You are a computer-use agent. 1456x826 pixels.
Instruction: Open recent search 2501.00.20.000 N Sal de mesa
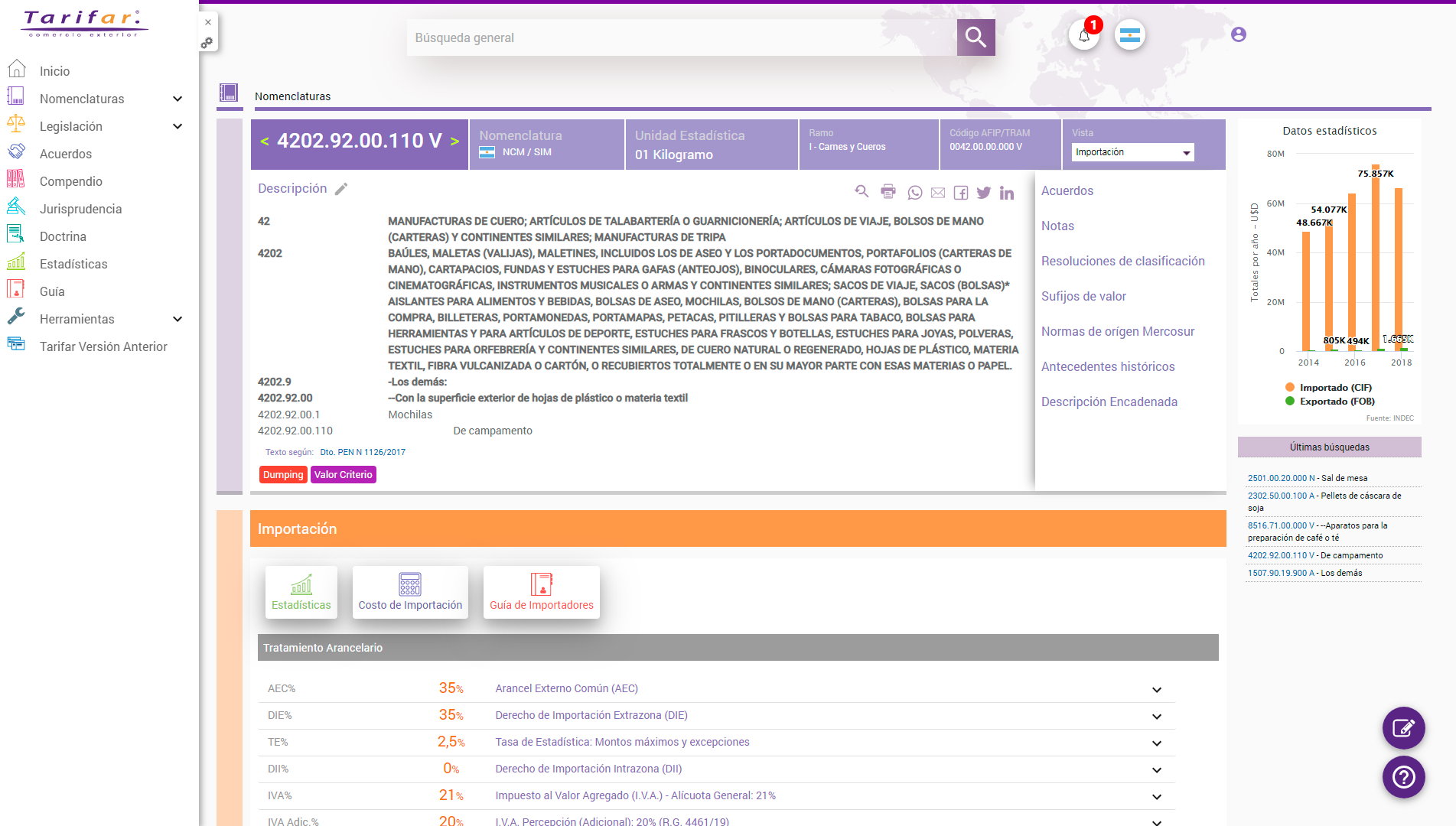click(x=1308, y=478)
